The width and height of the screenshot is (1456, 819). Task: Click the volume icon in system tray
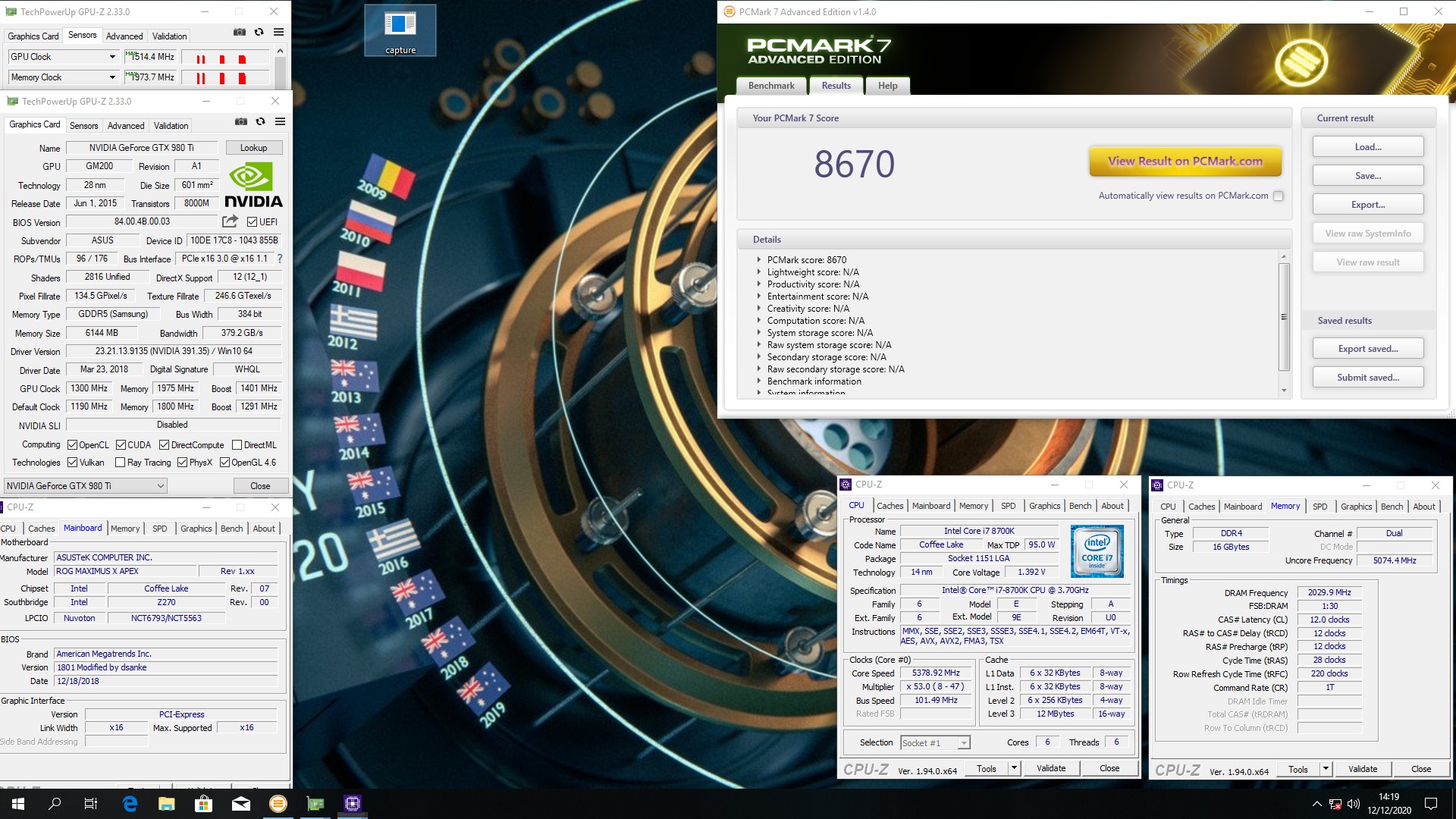1354,804
